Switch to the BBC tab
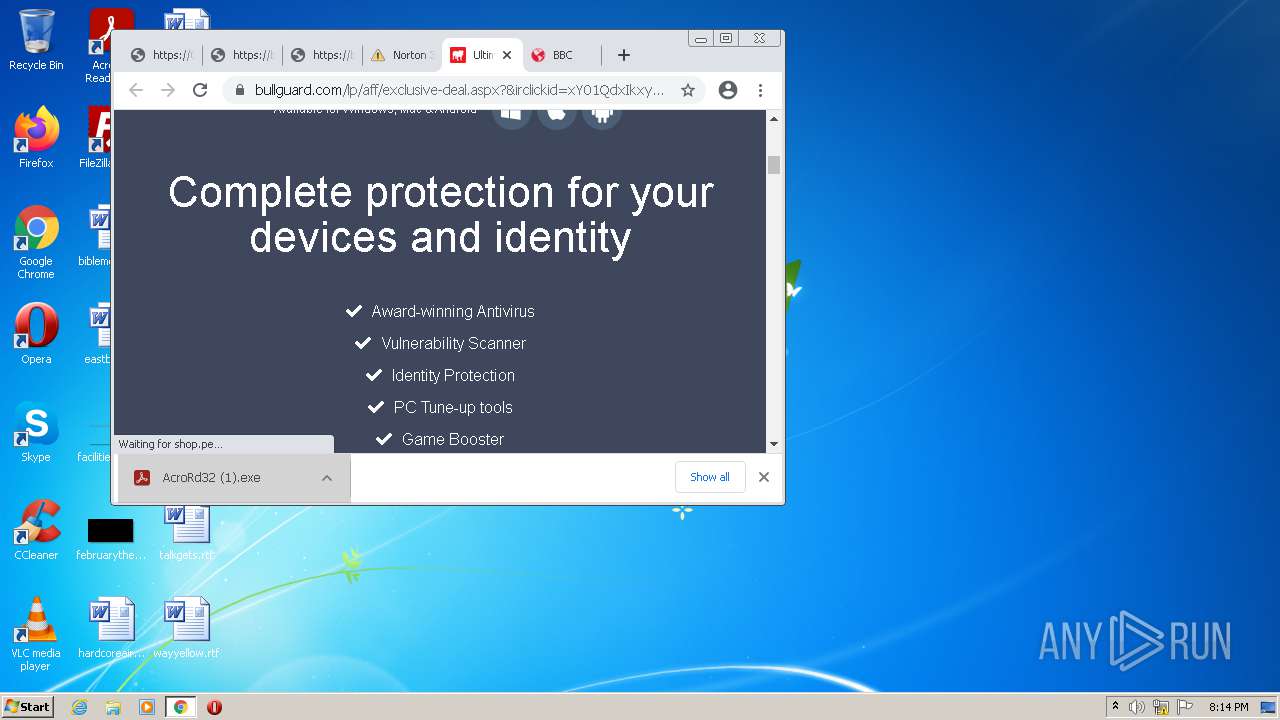The height and width of the screenshot is (720, 1280). pos(562,55)
